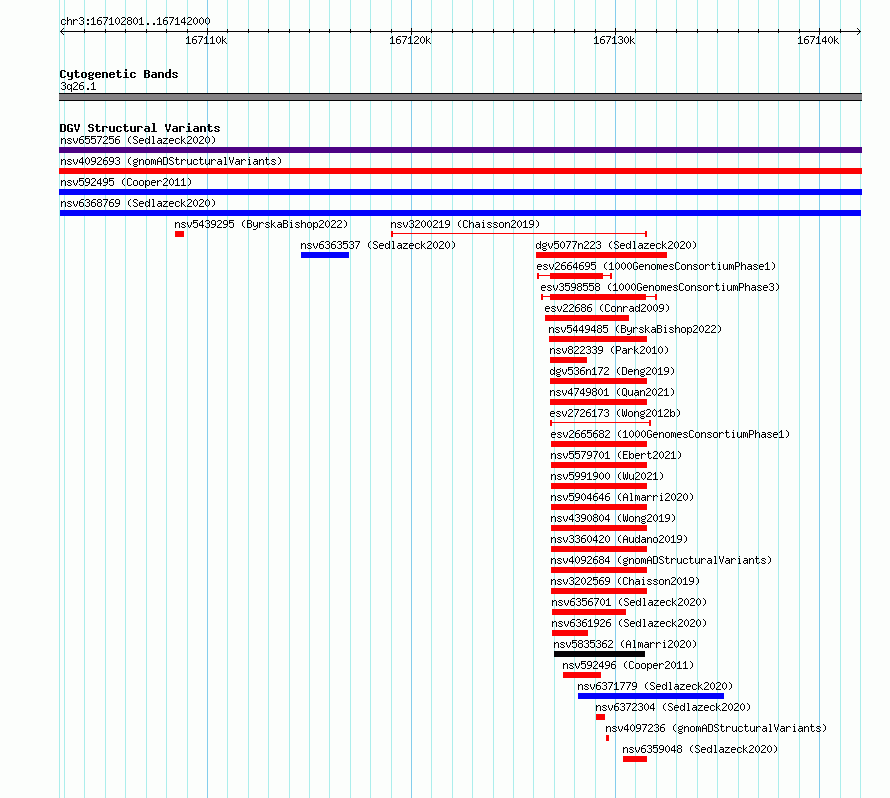Open nsv4749801 (Quan2021) label
Viewport: 890px width, 798px height.
point(612,392)
